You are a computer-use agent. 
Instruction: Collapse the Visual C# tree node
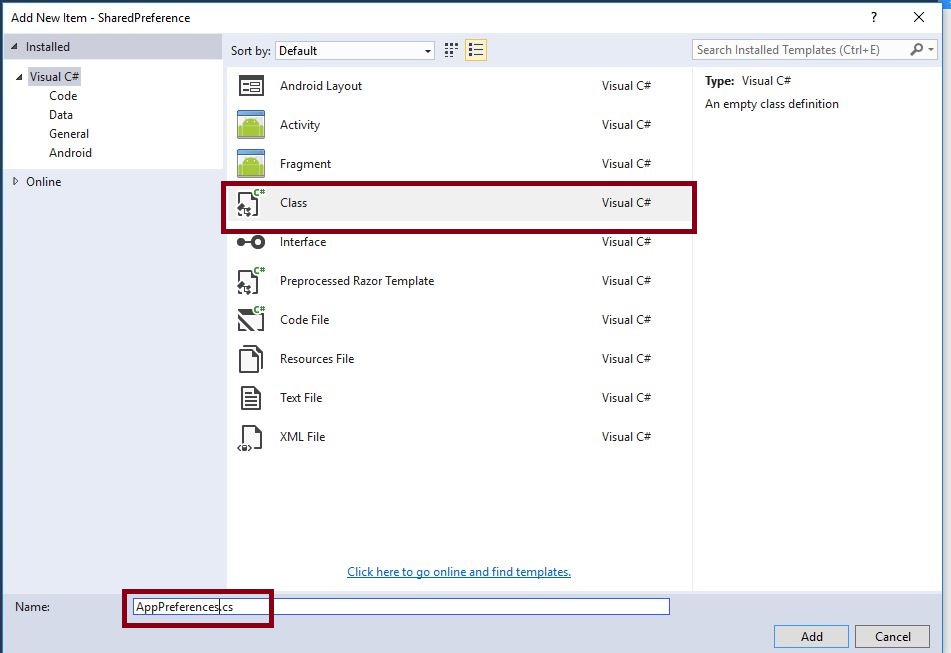[x=19, y=77]
